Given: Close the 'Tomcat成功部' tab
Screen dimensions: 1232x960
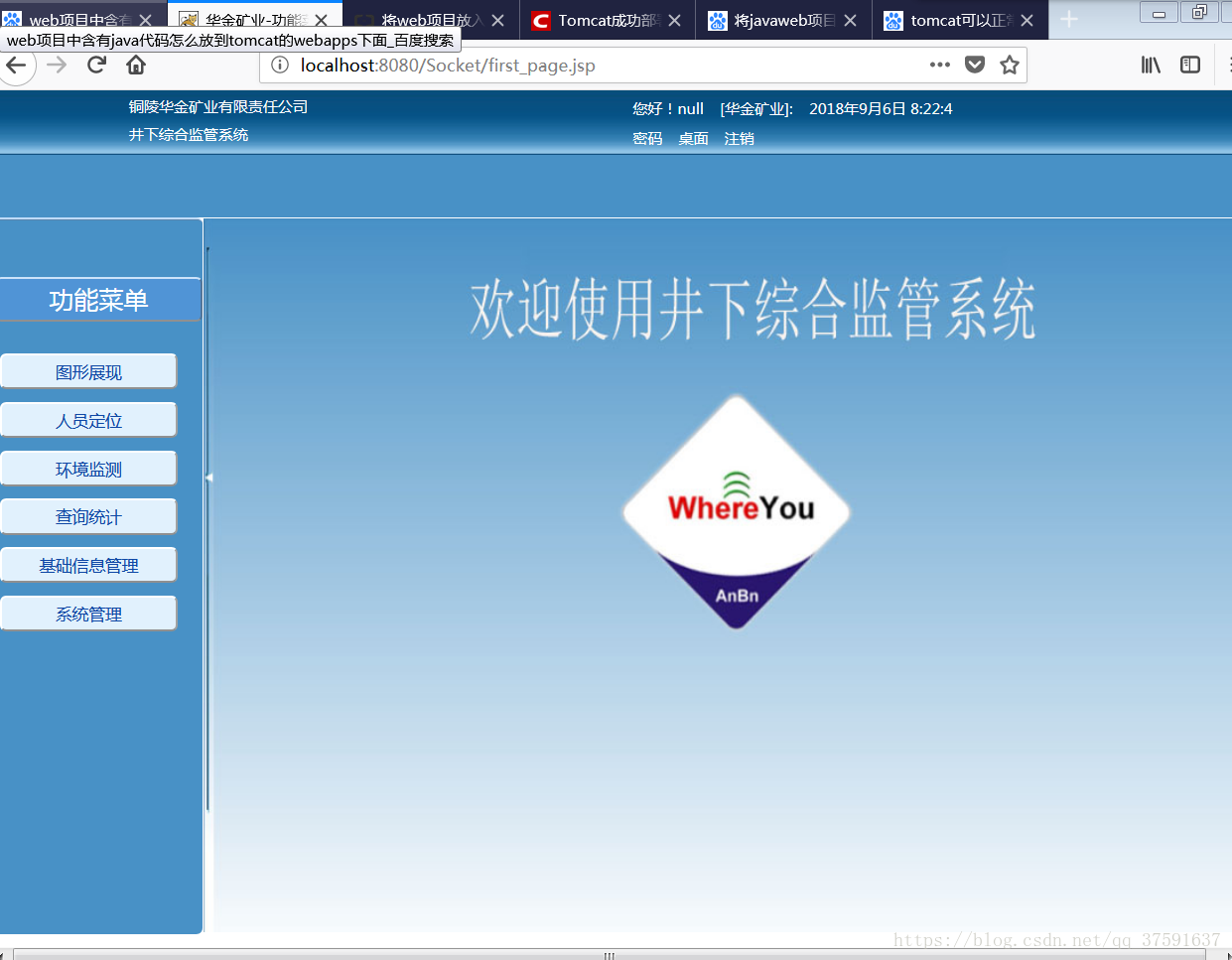Looking at the screenshot, I should tap(674, 20).
